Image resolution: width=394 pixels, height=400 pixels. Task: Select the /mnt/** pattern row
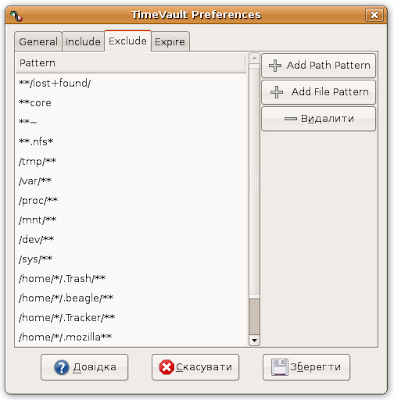[x=131, y=220]
